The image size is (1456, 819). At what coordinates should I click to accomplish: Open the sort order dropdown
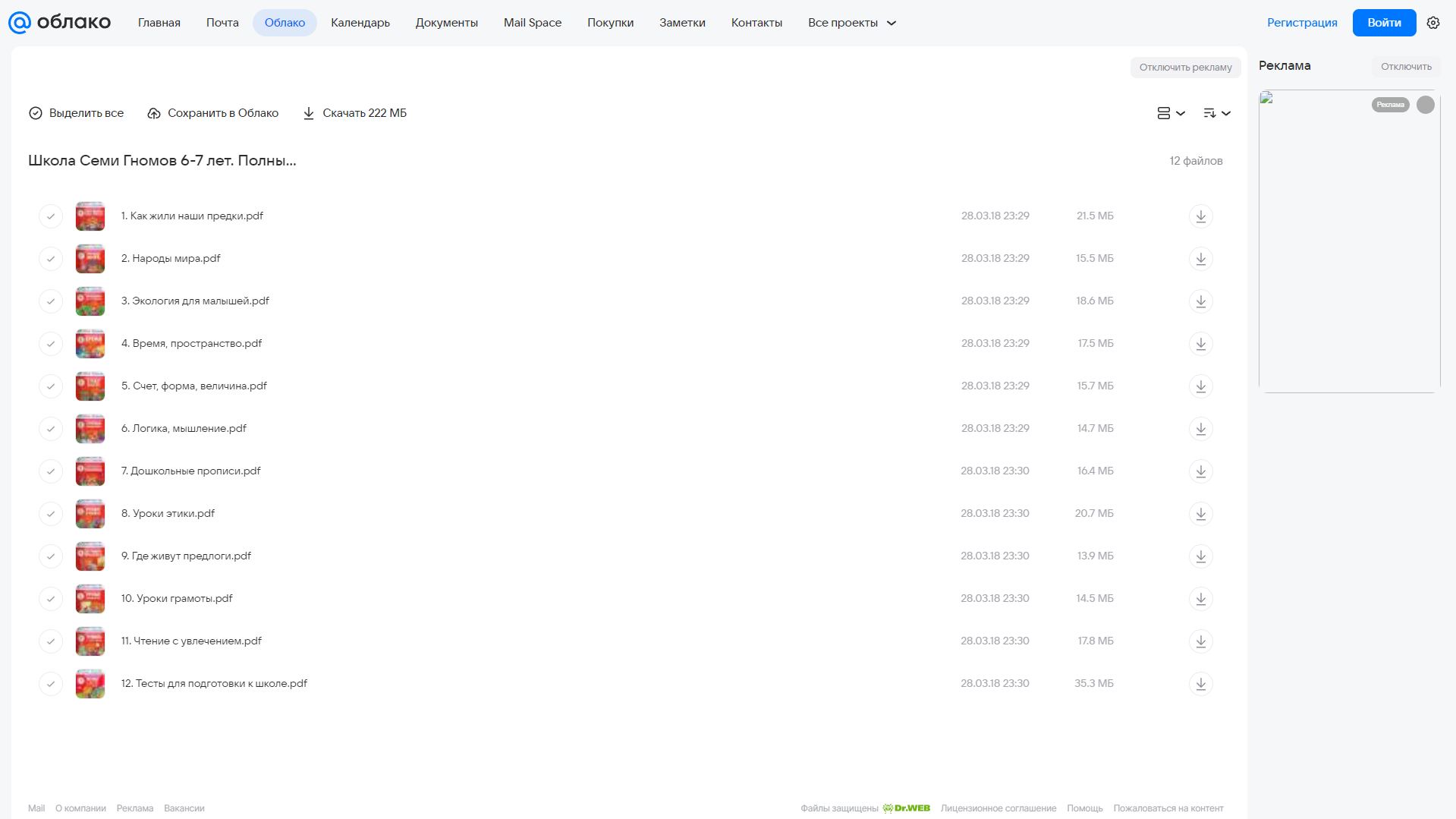click(x=1216, y=113)
